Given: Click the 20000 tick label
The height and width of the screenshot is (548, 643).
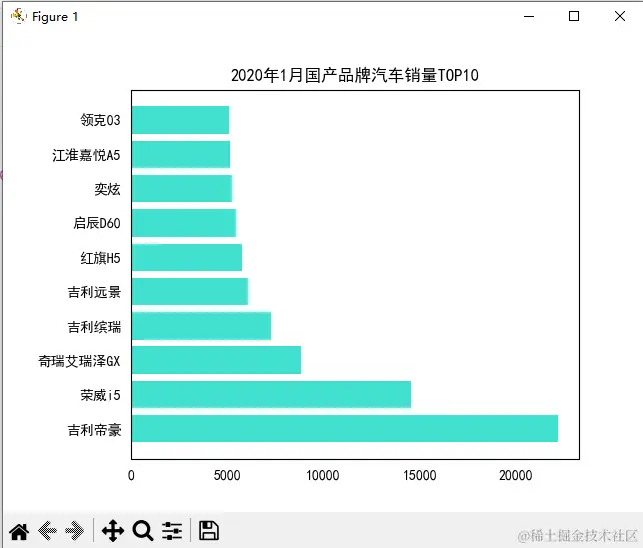Looking at the screenshot, I should coord(515,475).
